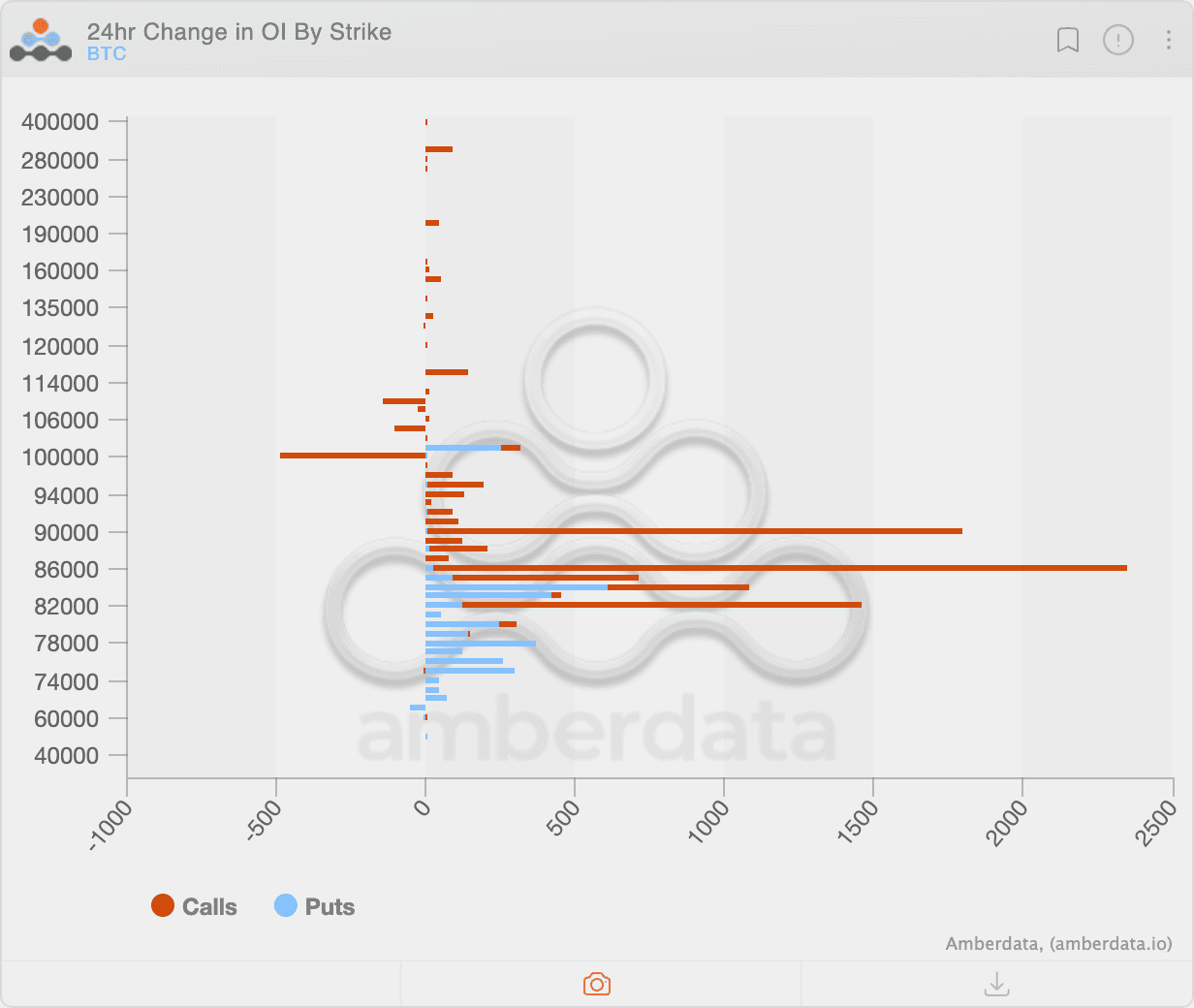Screen dimensions: 1194x1008
Task: Toggle the chart bookmark saved state
Action: (1068, 41)
